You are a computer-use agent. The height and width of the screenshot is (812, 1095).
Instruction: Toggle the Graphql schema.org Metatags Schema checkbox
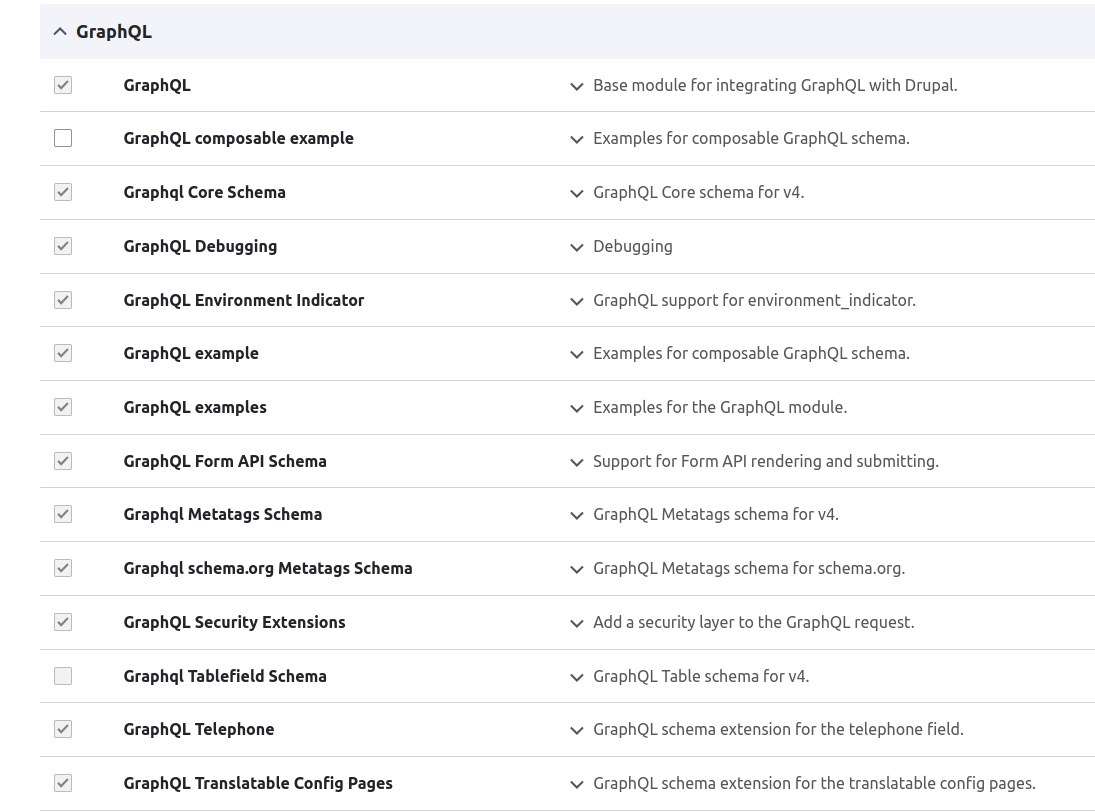[x=63, y=568]
